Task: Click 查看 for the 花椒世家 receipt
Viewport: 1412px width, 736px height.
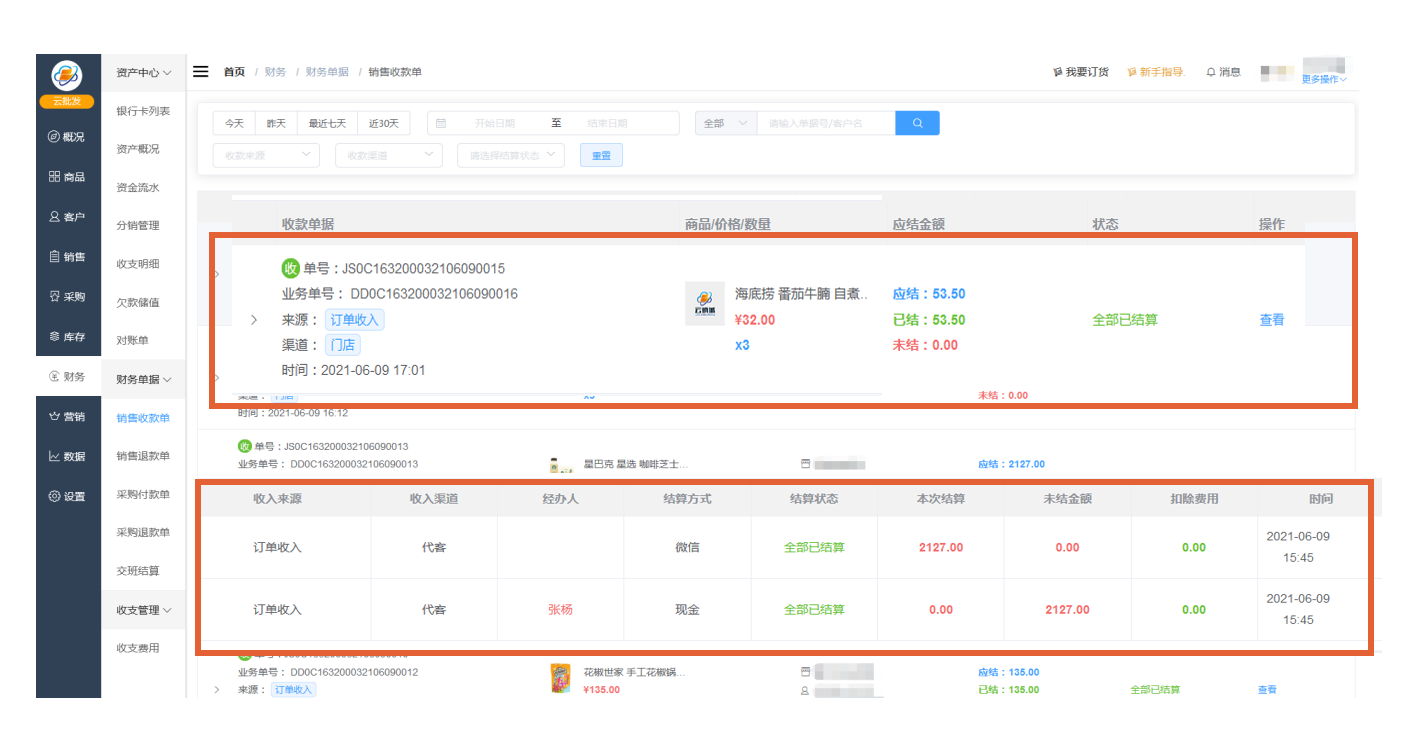Action: pyautogui.click(x=1267, y=690)
